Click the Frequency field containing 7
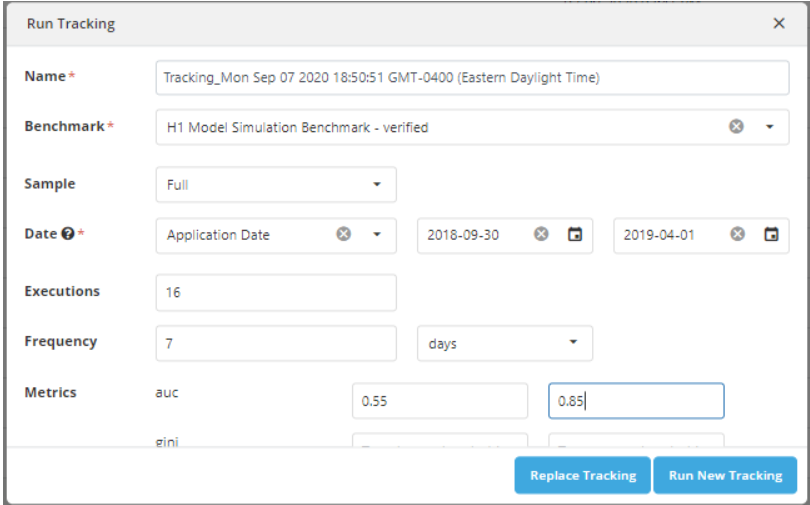The height and width of the screenshot is (505, 810). [x=275, y=343]
